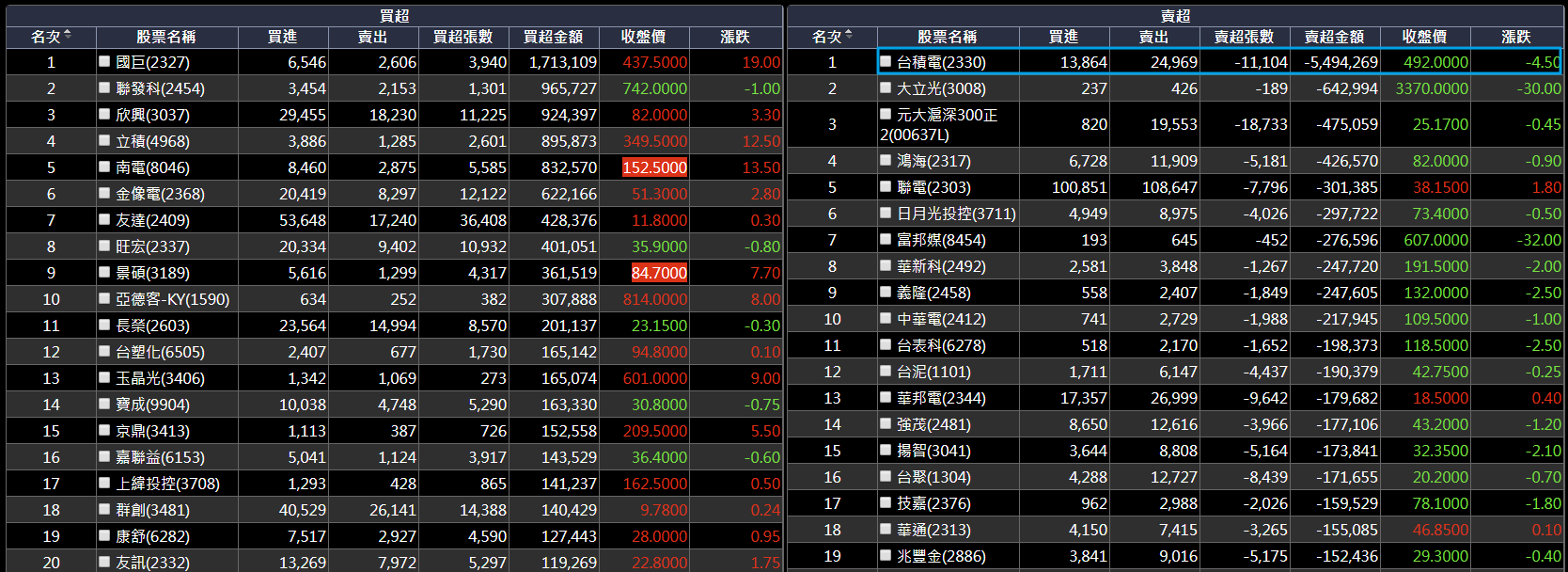Open the stock name 群創(3481)
This screenshot has height=572, width=1568.
tap(152, 510)
